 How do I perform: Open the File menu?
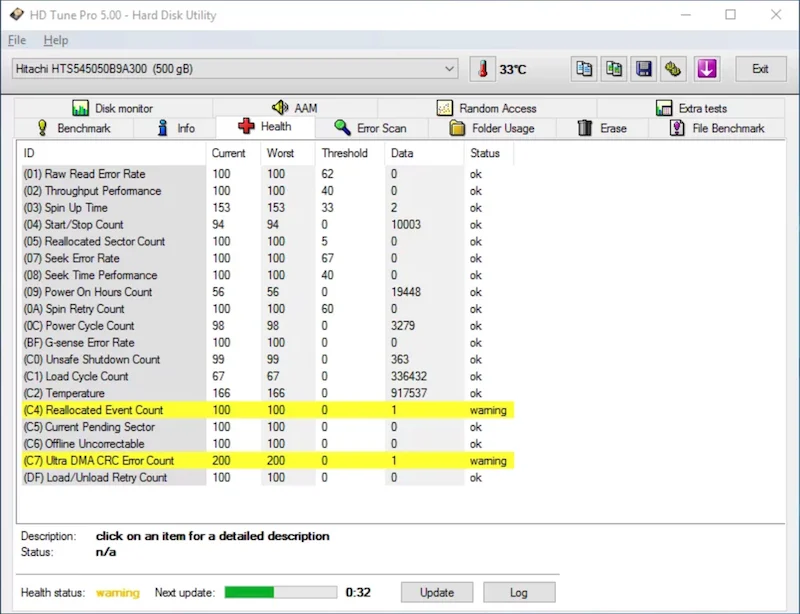click(x=17, y=40)
